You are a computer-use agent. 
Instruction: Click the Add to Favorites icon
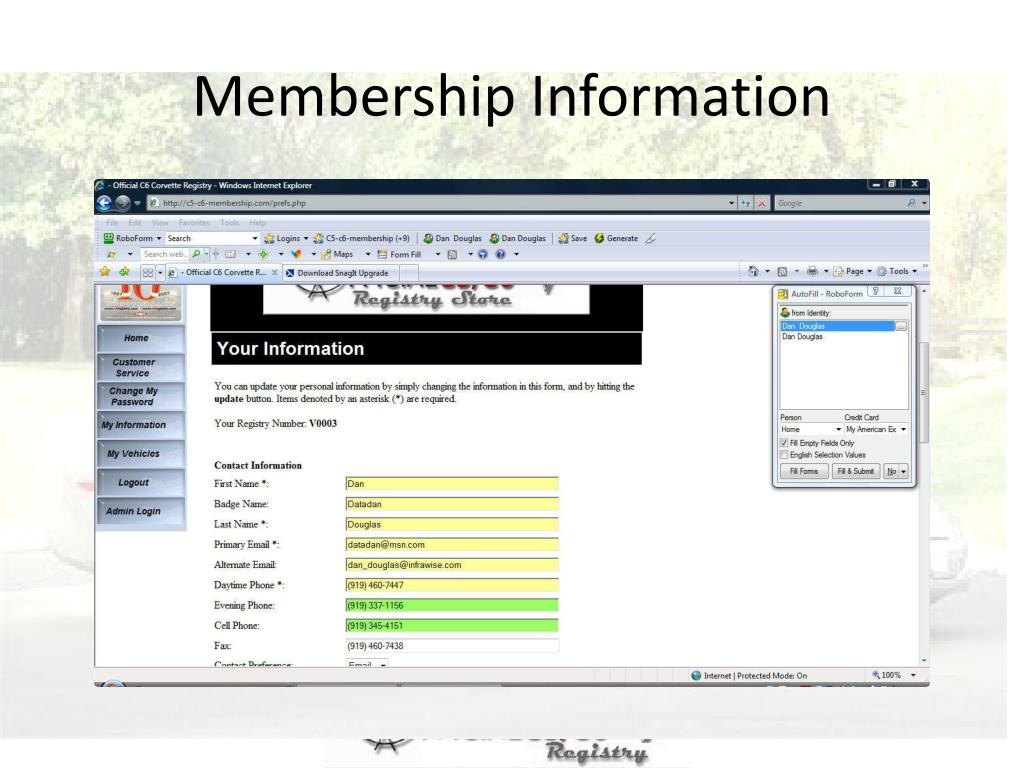coord(124,272)
